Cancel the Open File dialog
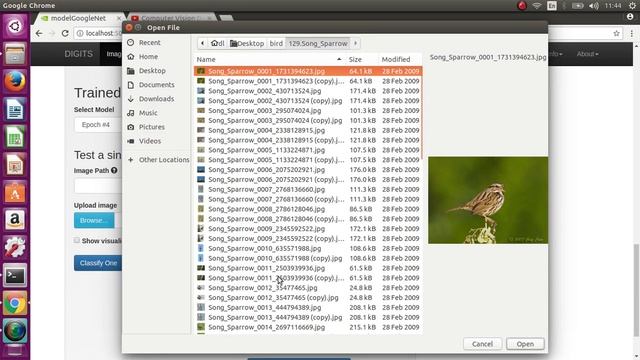The width and height of the screenshot is (640, 360). (482, 344)
